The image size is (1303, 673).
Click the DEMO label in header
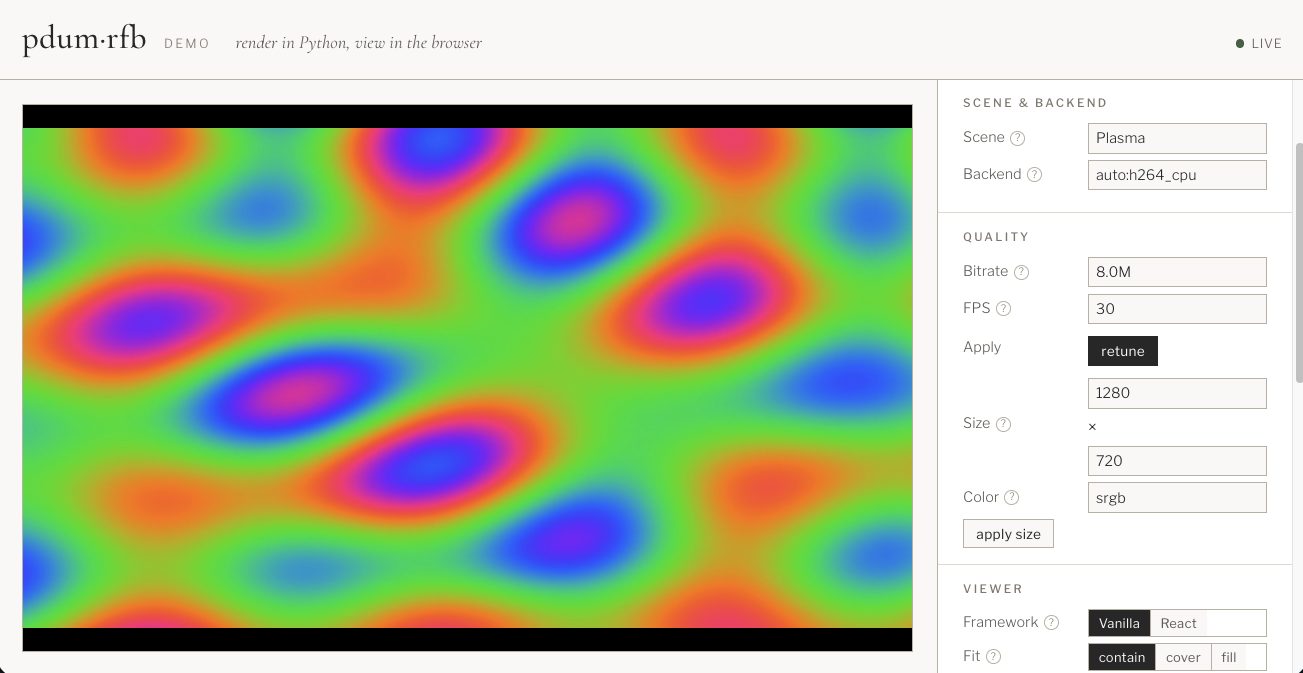click(x=187, y=44)
